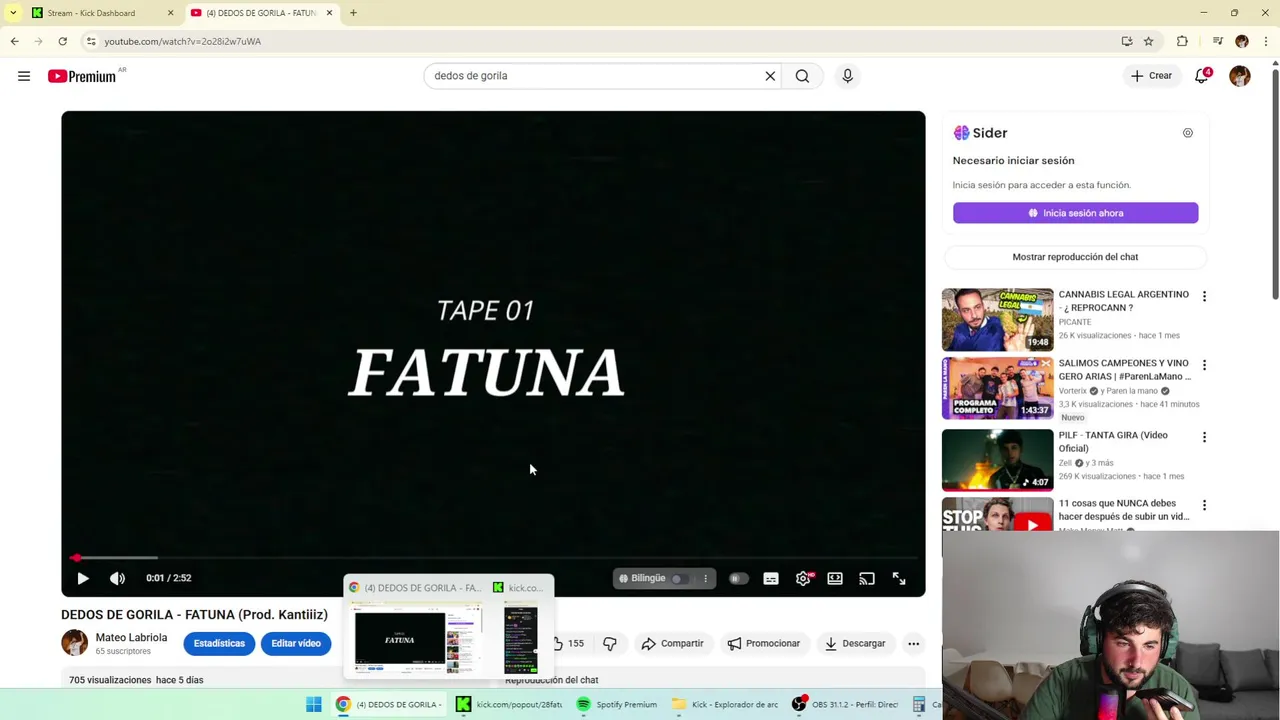Click the Editar vídeo button

pyautogui.click(x=296, y=643)
